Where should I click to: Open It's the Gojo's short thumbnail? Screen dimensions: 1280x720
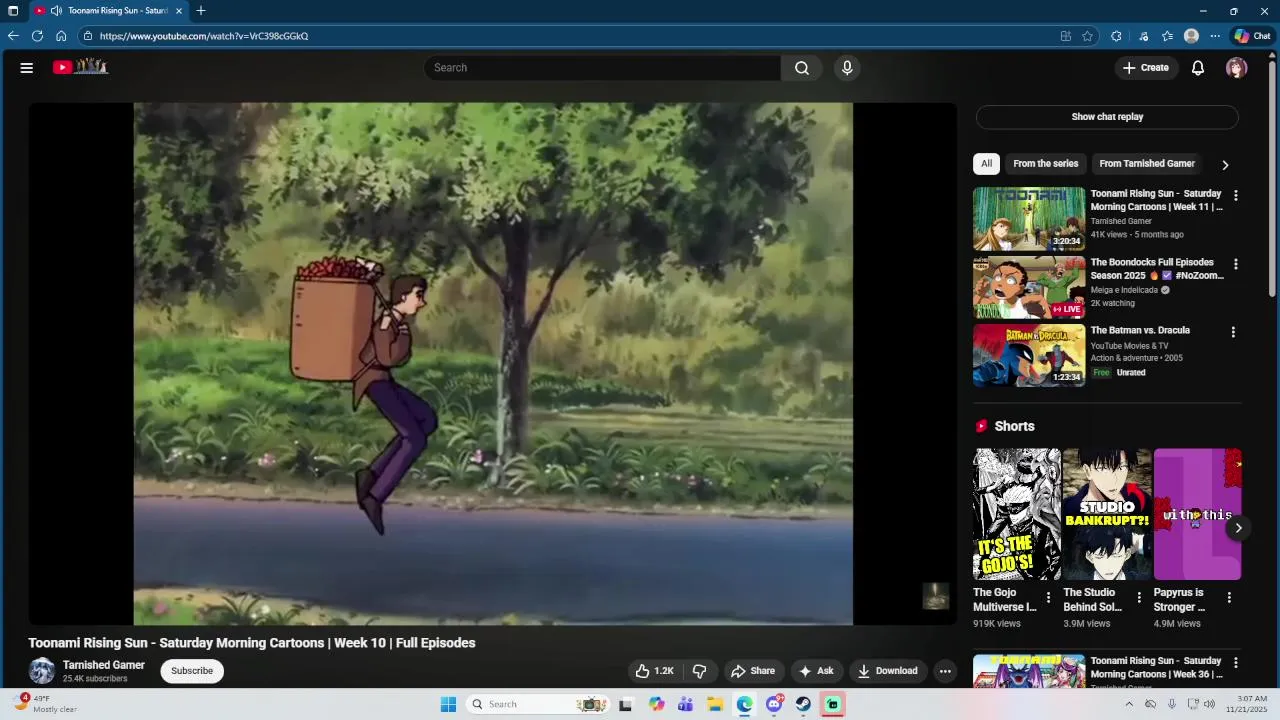[x=1017, y=514]
